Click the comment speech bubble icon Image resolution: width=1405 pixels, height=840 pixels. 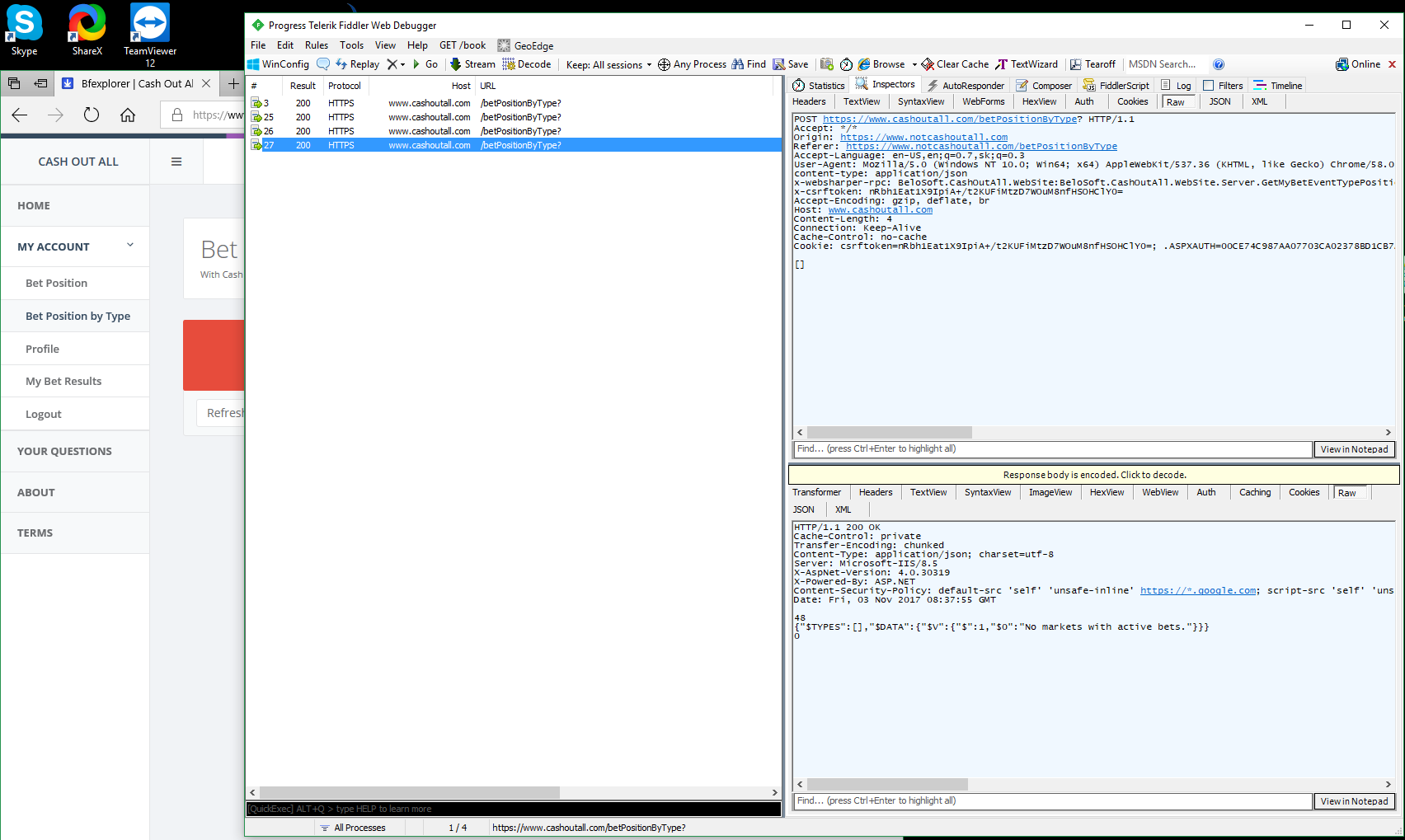(x=323, y=64)
